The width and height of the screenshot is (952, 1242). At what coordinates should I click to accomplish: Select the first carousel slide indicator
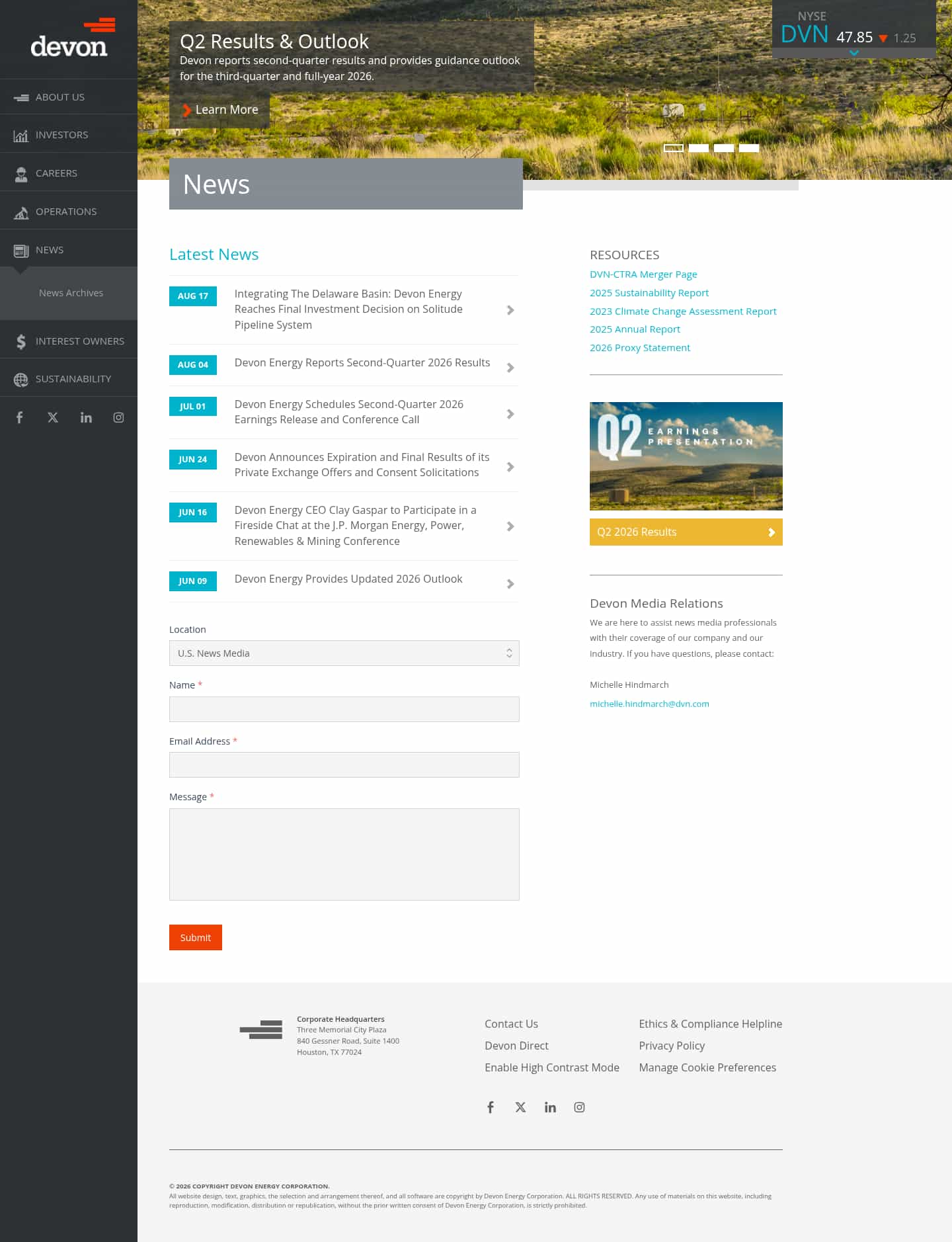[674, 148]
